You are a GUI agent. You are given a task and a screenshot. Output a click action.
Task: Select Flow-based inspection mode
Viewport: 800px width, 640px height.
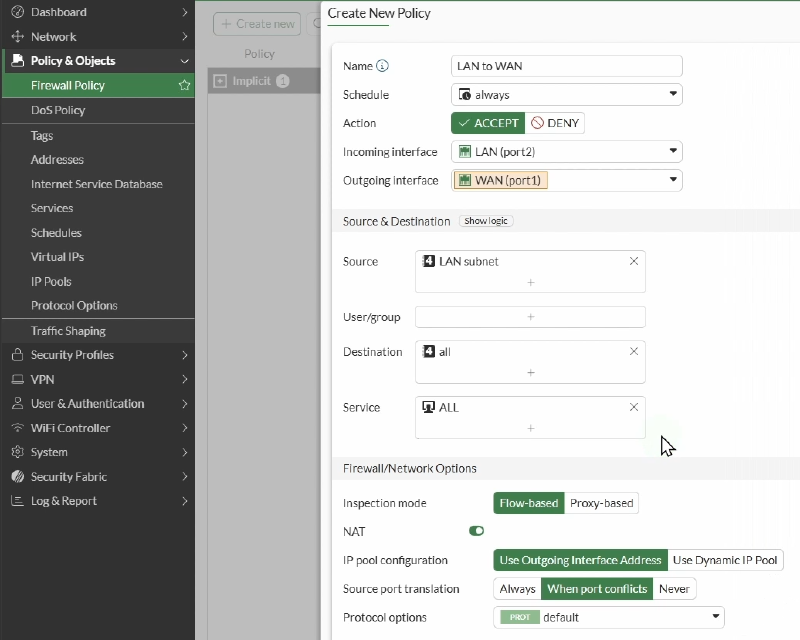pyautogui.click(x=529, y=503)
